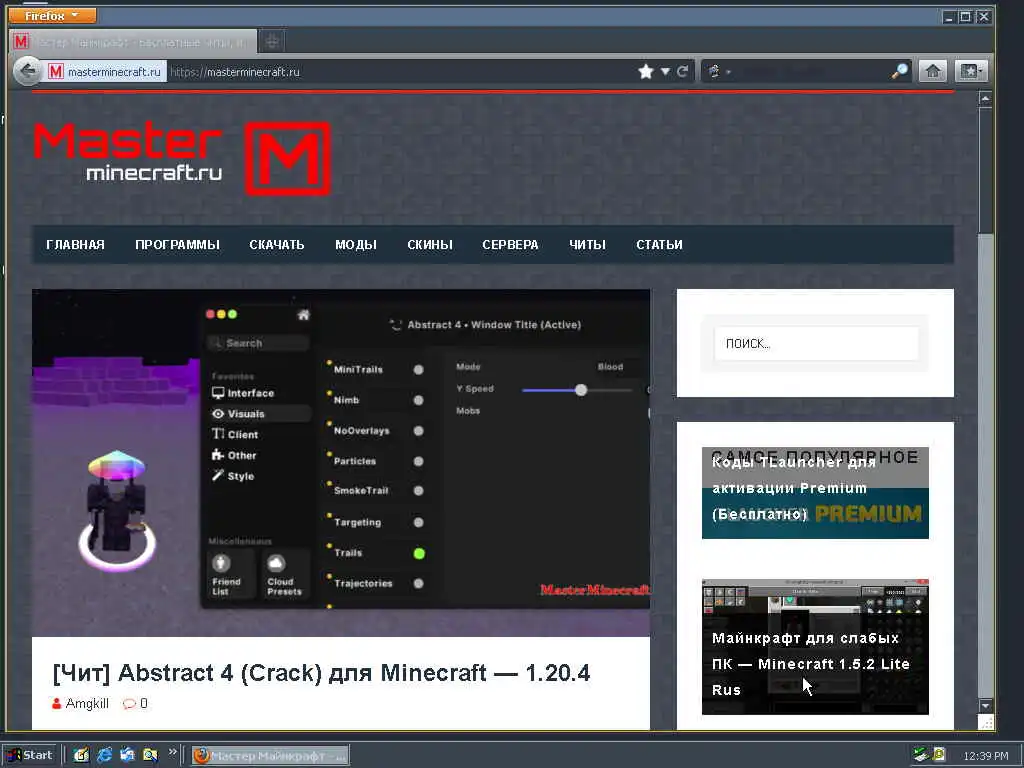The width and height of the screenshot is (1024, 768).
Task: Click the home icon in cheat screenshot
Action: click(x=303, y=315)
